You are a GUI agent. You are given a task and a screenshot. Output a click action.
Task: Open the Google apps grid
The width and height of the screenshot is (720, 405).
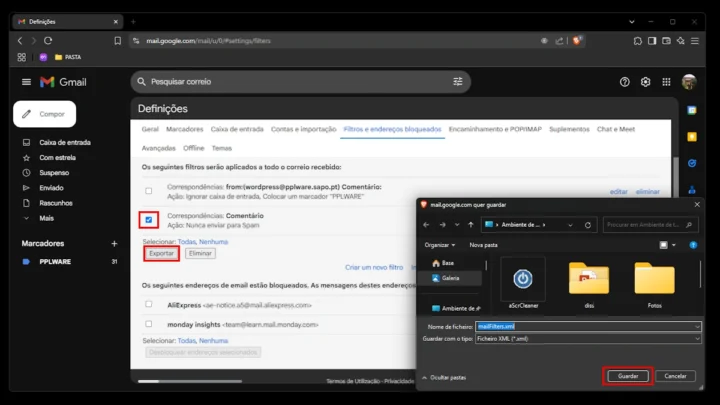667,82
